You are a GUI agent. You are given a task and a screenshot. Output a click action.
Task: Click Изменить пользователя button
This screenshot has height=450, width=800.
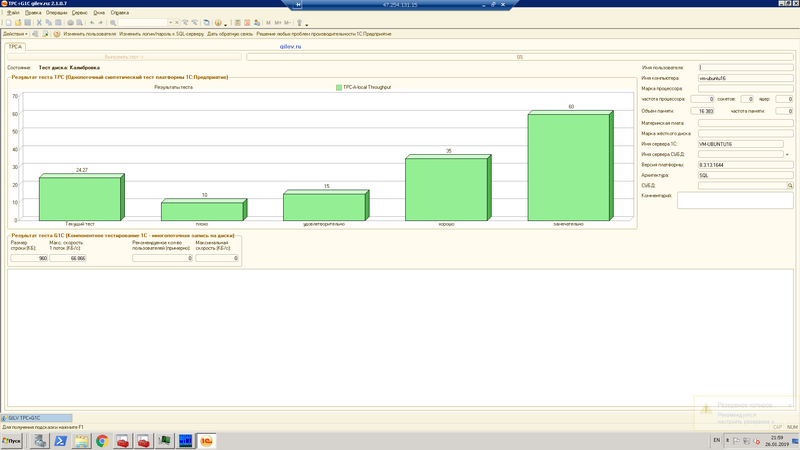pos(90,34)
